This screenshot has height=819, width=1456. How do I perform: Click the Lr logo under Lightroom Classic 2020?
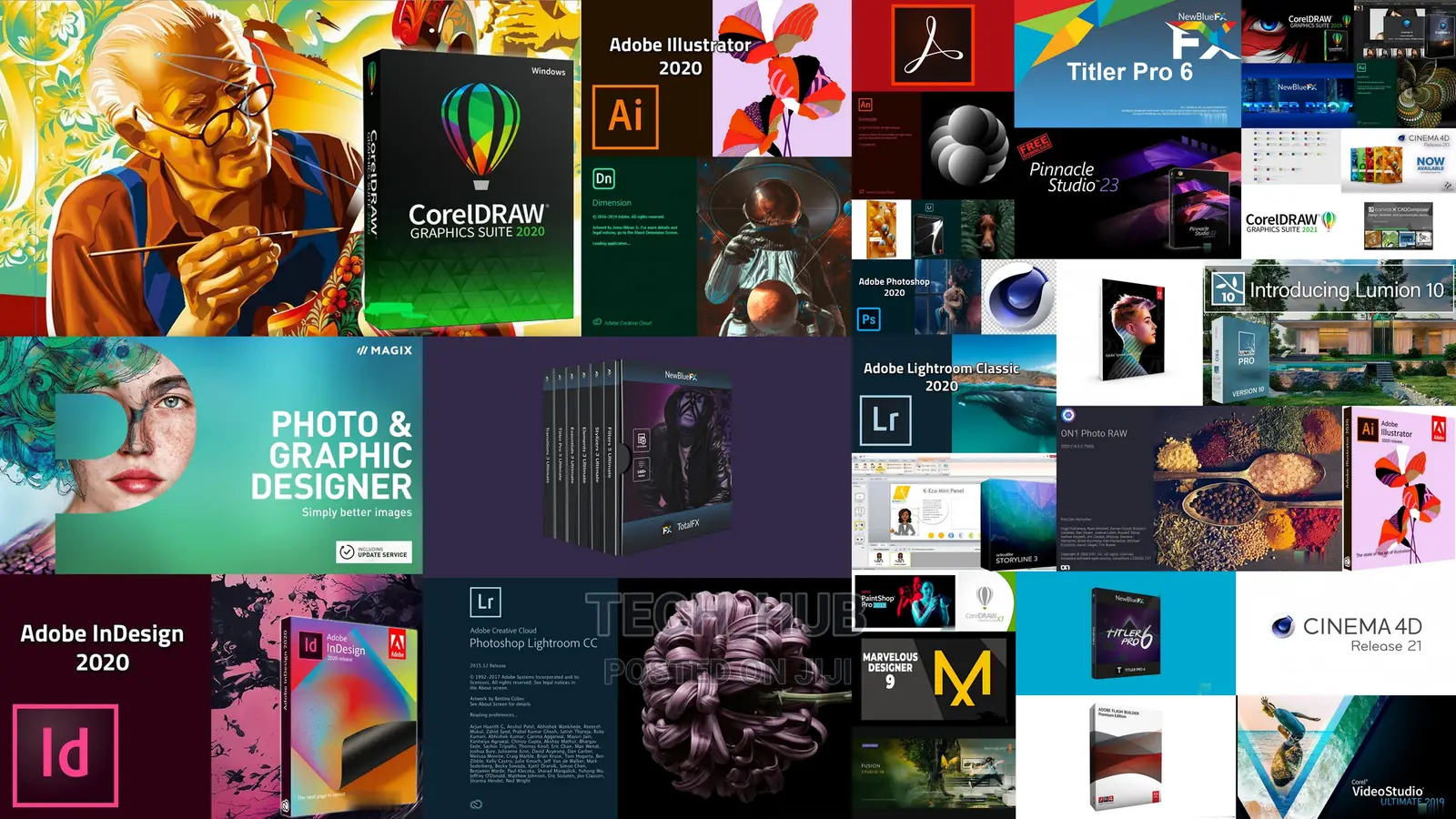(x=885, y=420)
